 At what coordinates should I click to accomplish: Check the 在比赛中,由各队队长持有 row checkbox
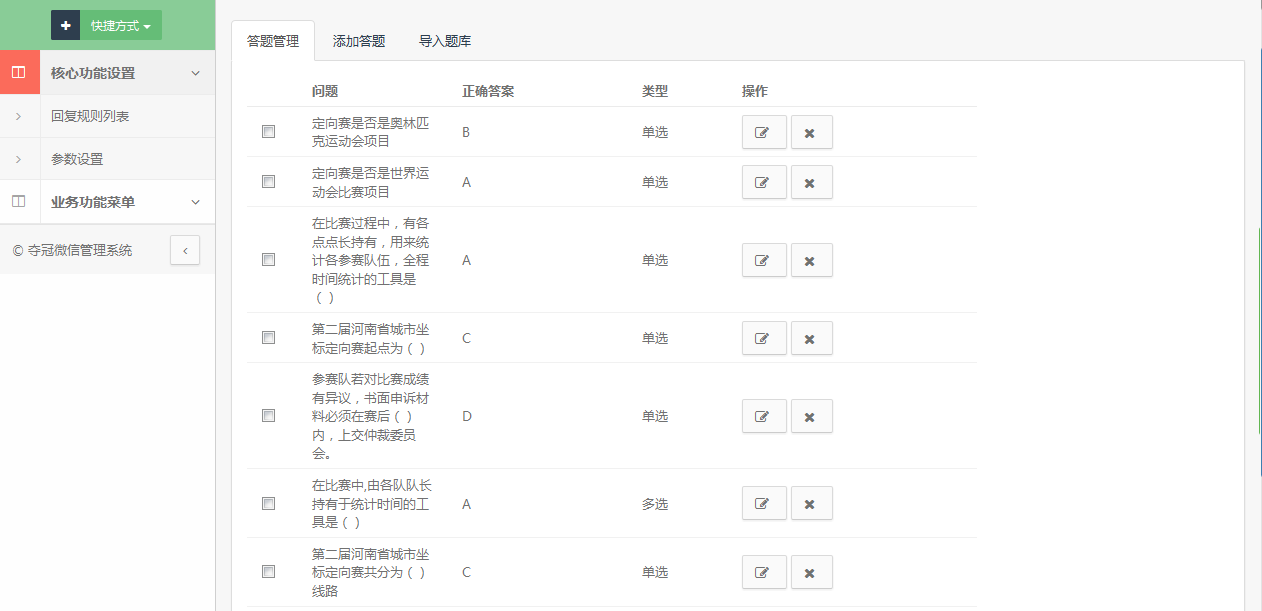pos(268,504)
